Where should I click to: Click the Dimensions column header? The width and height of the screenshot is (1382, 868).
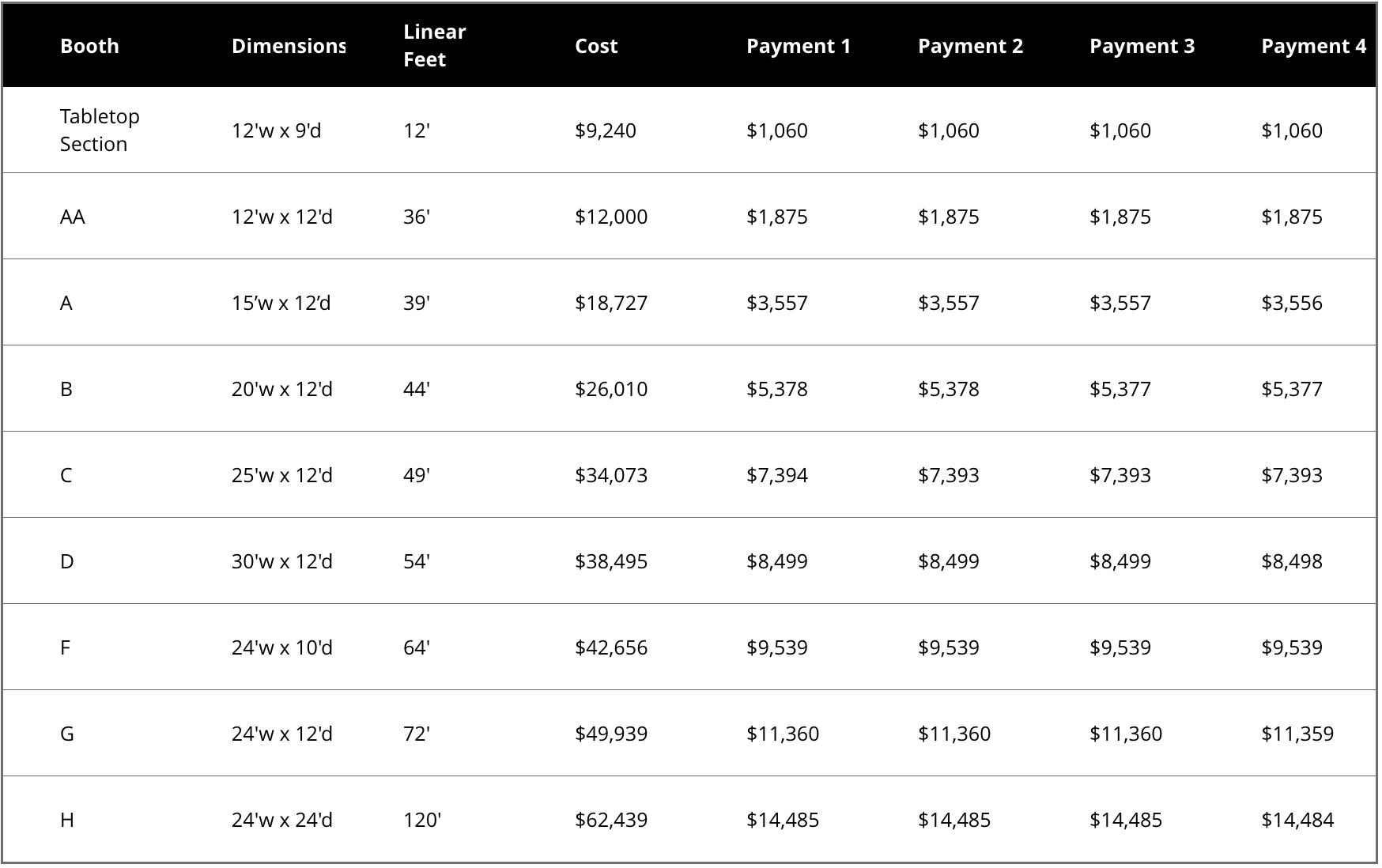tap(288, 46)
